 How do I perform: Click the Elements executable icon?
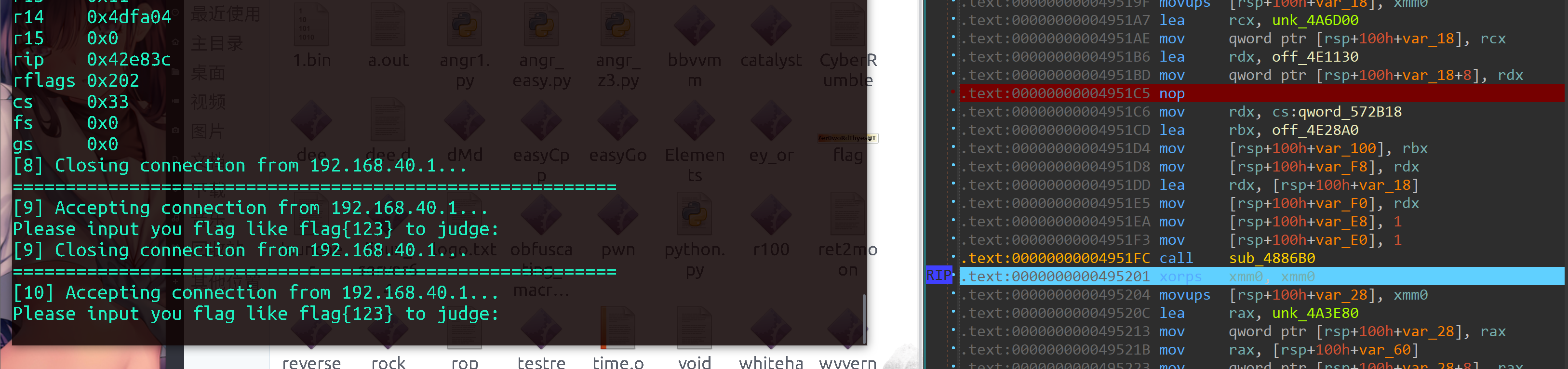click(x=695, y=120)
